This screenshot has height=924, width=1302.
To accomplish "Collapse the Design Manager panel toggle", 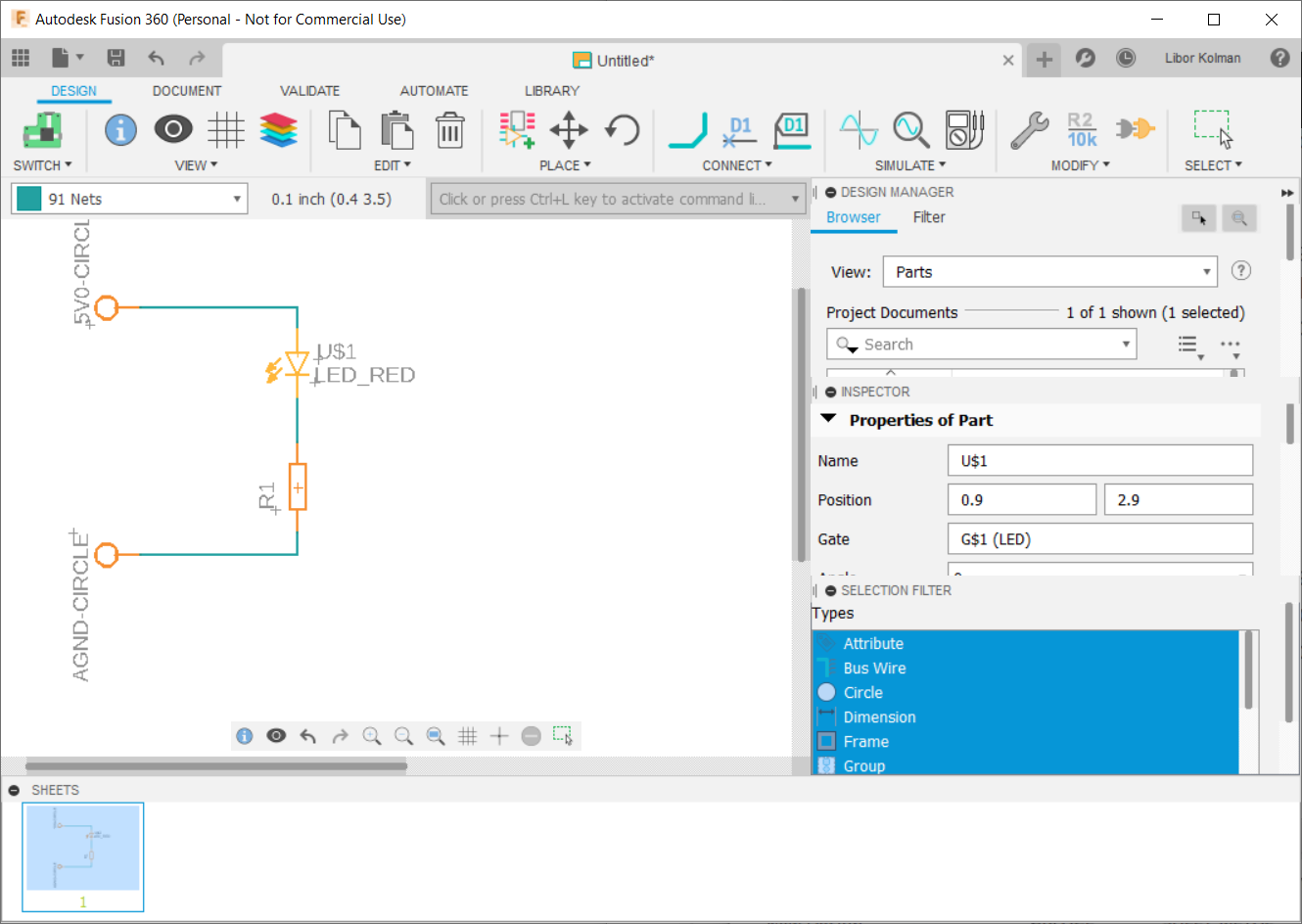I will coord(830,192).
